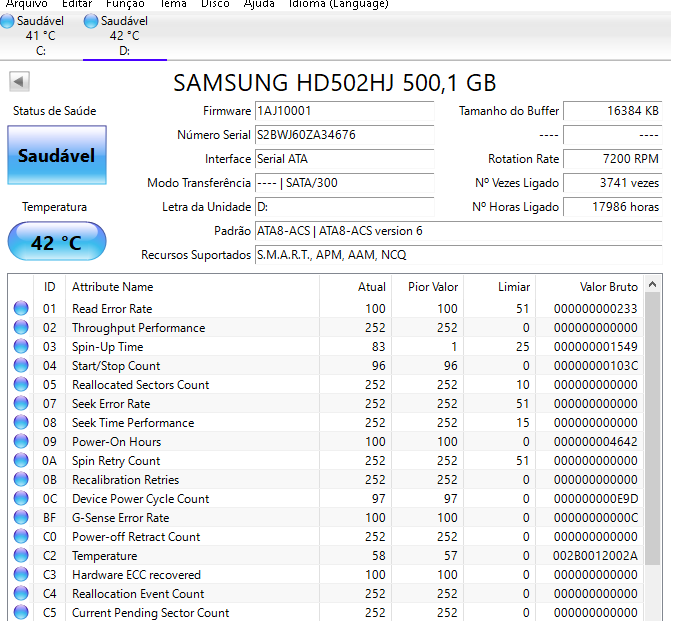The height and width of the screenshot is (624, 684).
Task: Select the Spin-Up Time attribute name
Action: pyautogui.click(x=108, y=347)
